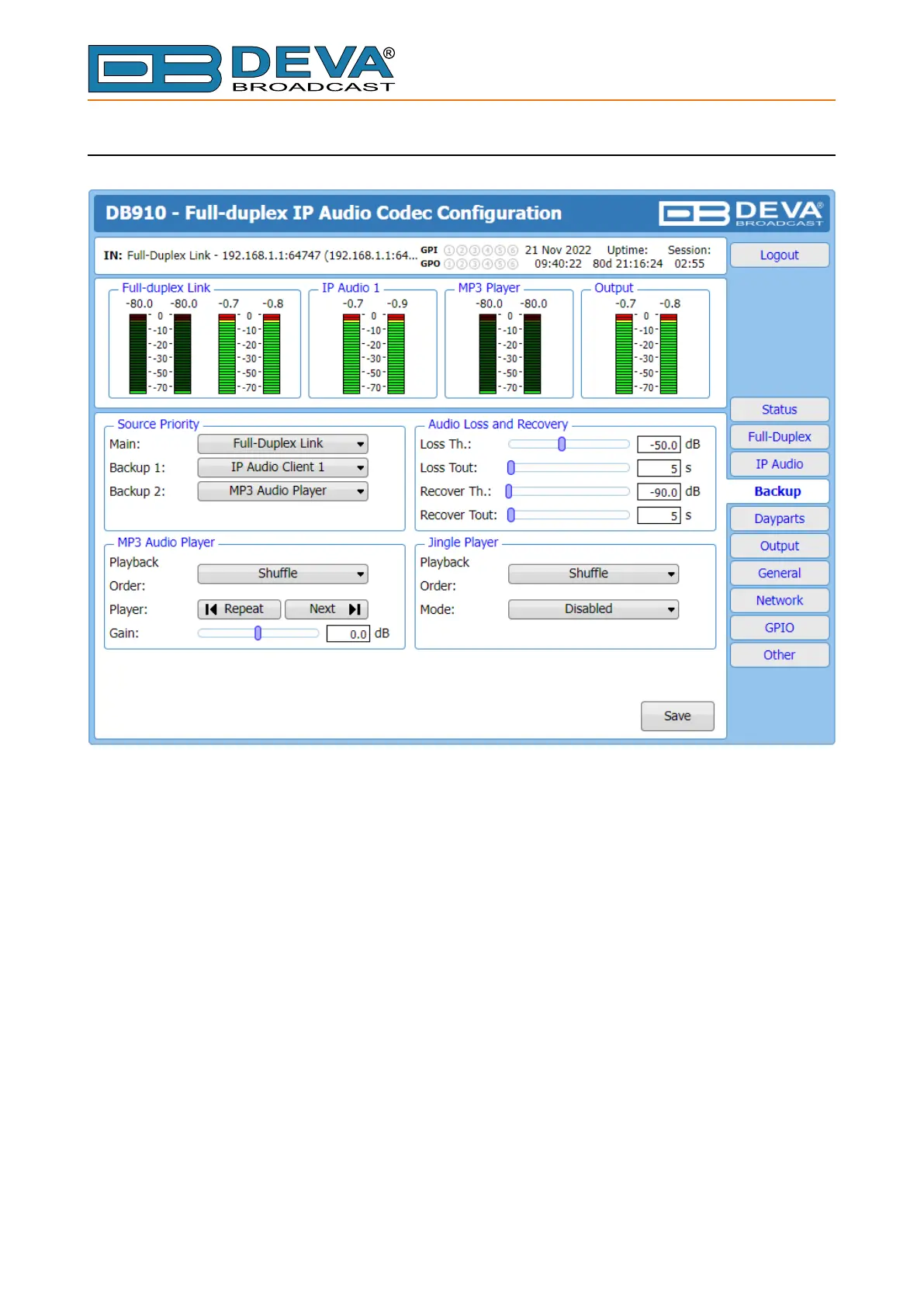Click the Recover Tout slider handle
Image resolution: width=924 pixels, height=1307 pixels.
[511, 515]
